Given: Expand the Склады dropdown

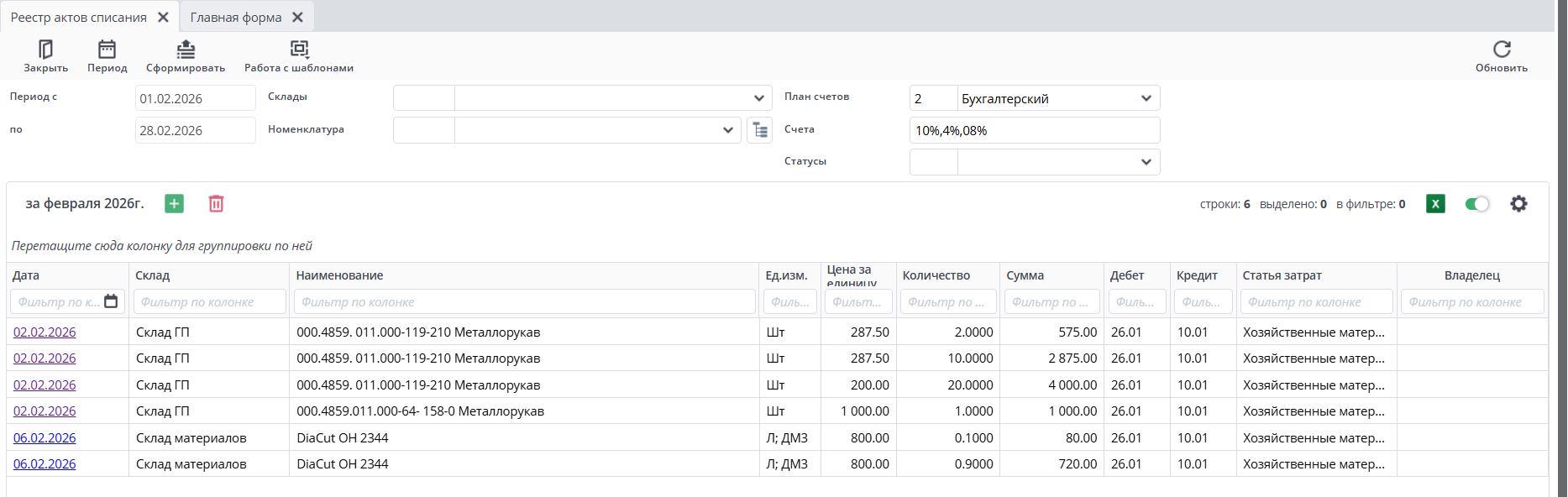Looking at the screenshot, I should point(758,98).
